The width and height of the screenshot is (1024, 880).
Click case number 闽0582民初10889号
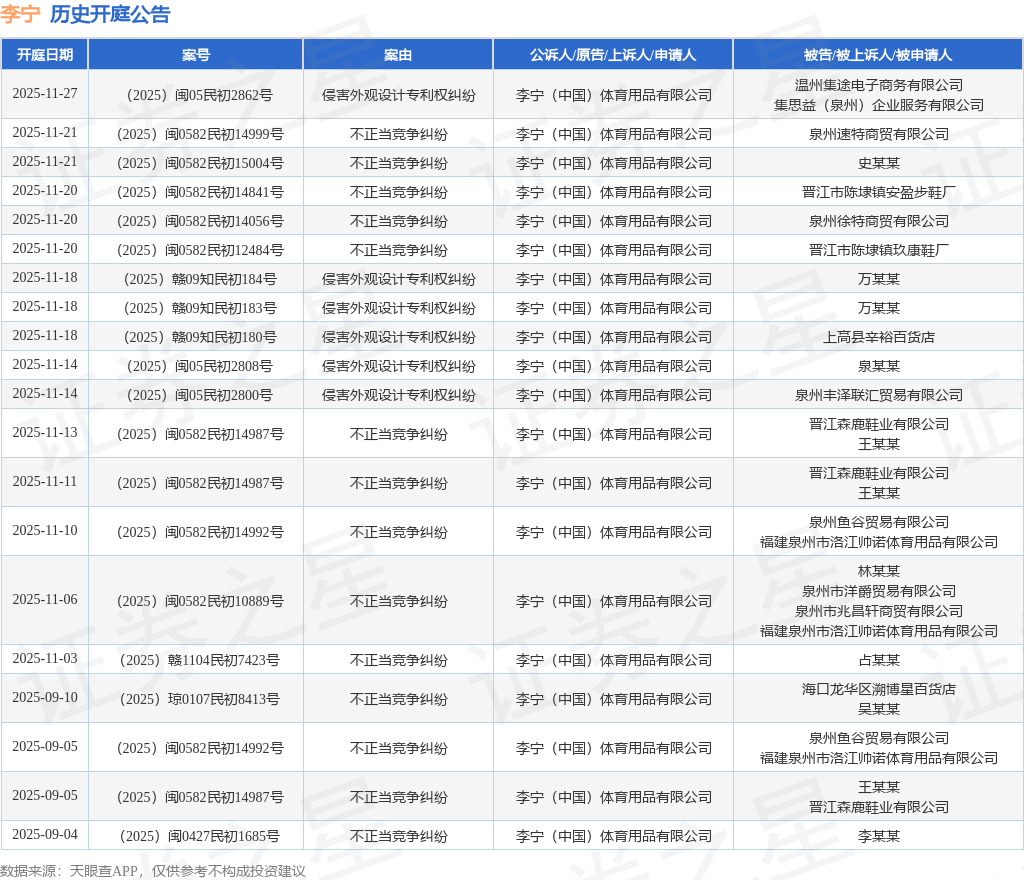[199, 601]
